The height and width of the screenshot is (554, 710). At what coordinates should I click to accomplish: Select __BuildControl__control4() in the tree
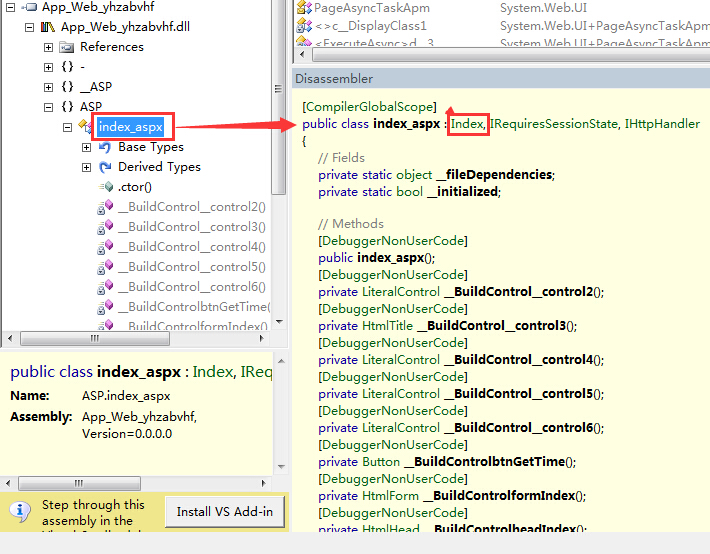tap(192, 247)
